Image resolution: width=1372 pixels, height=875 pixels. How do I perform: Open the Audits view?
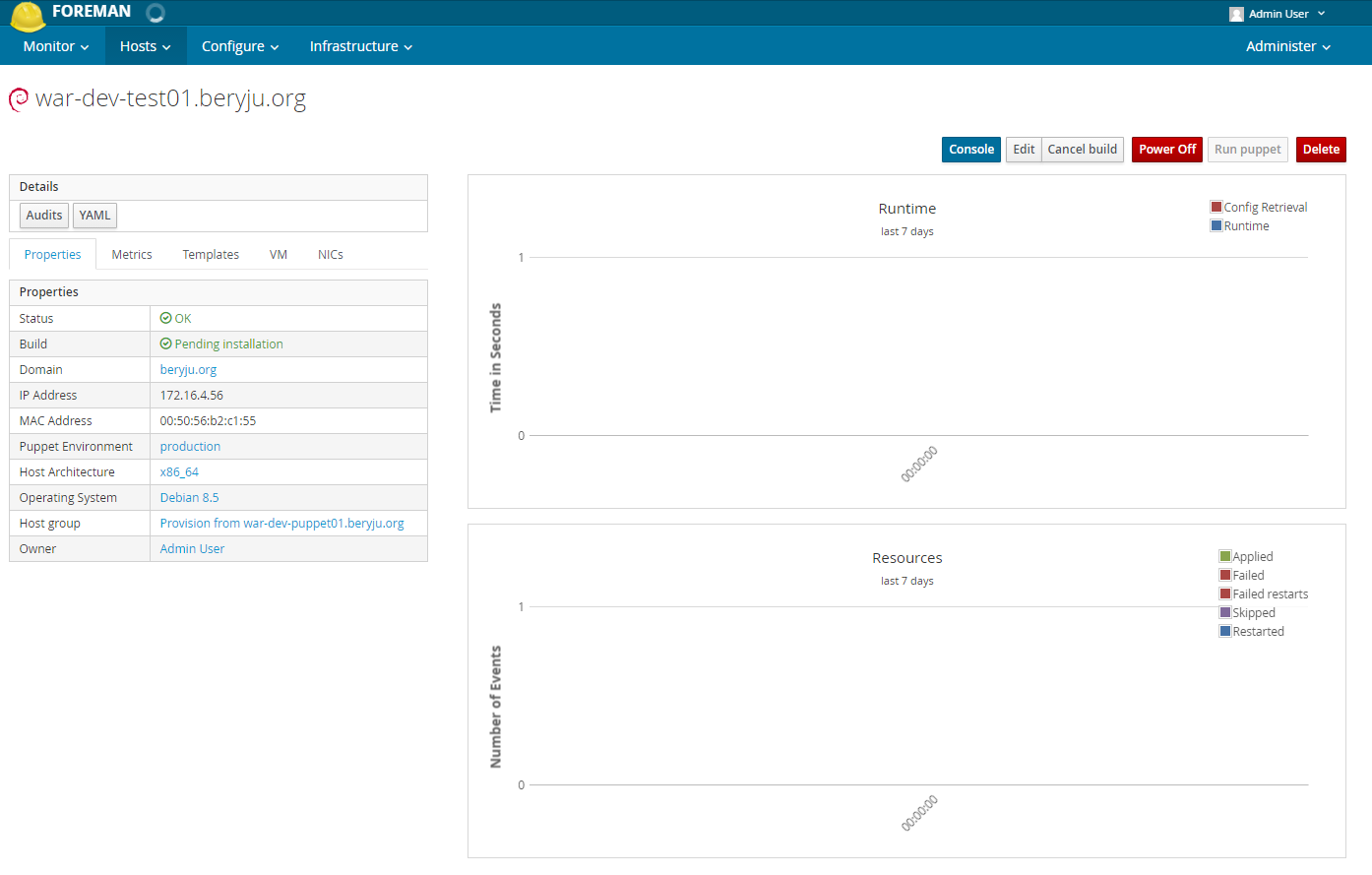pos(44,216)
